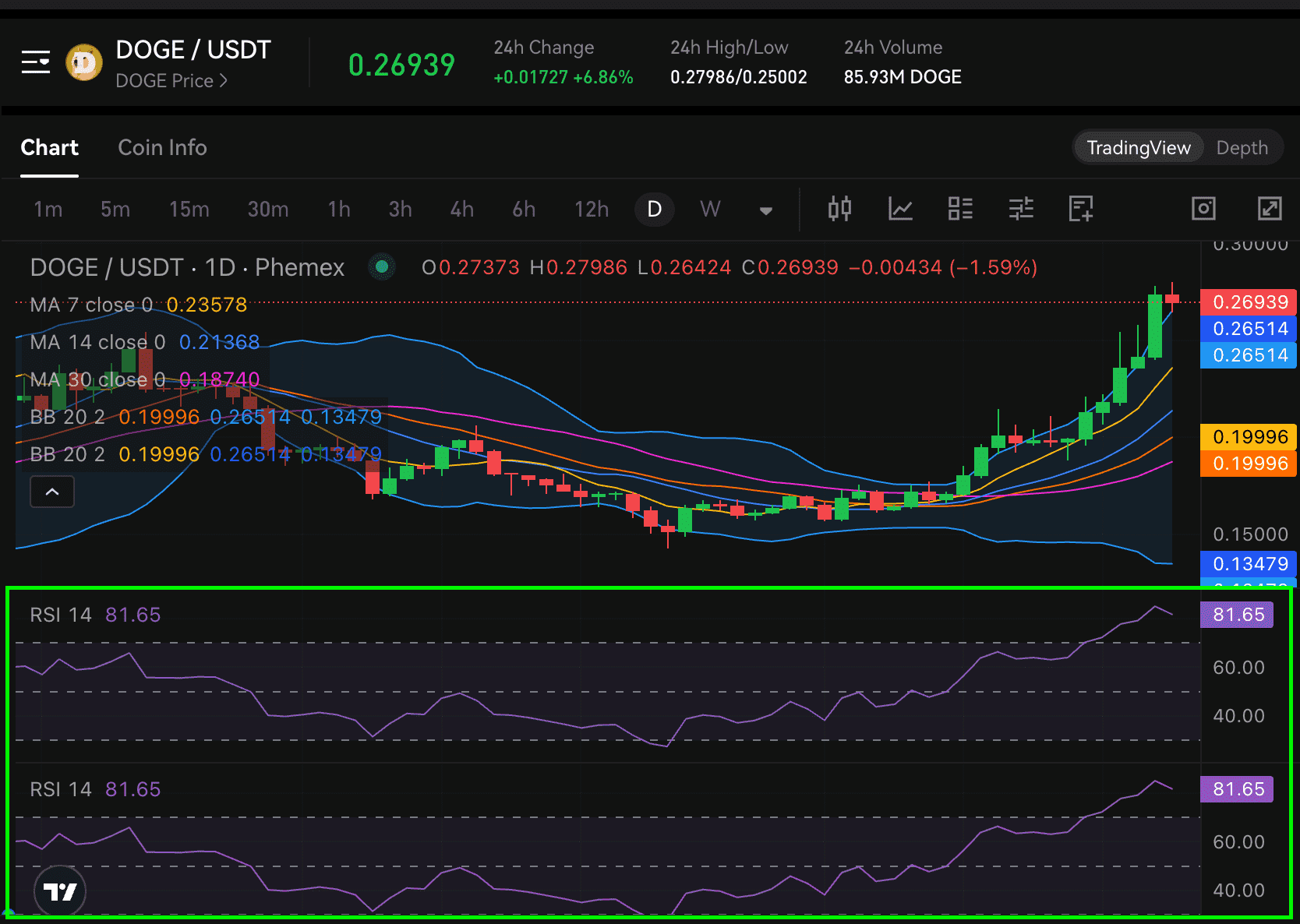The image size is (1300, 924).
Task: Select the 12h timeframe
Action: pos(592,210)
